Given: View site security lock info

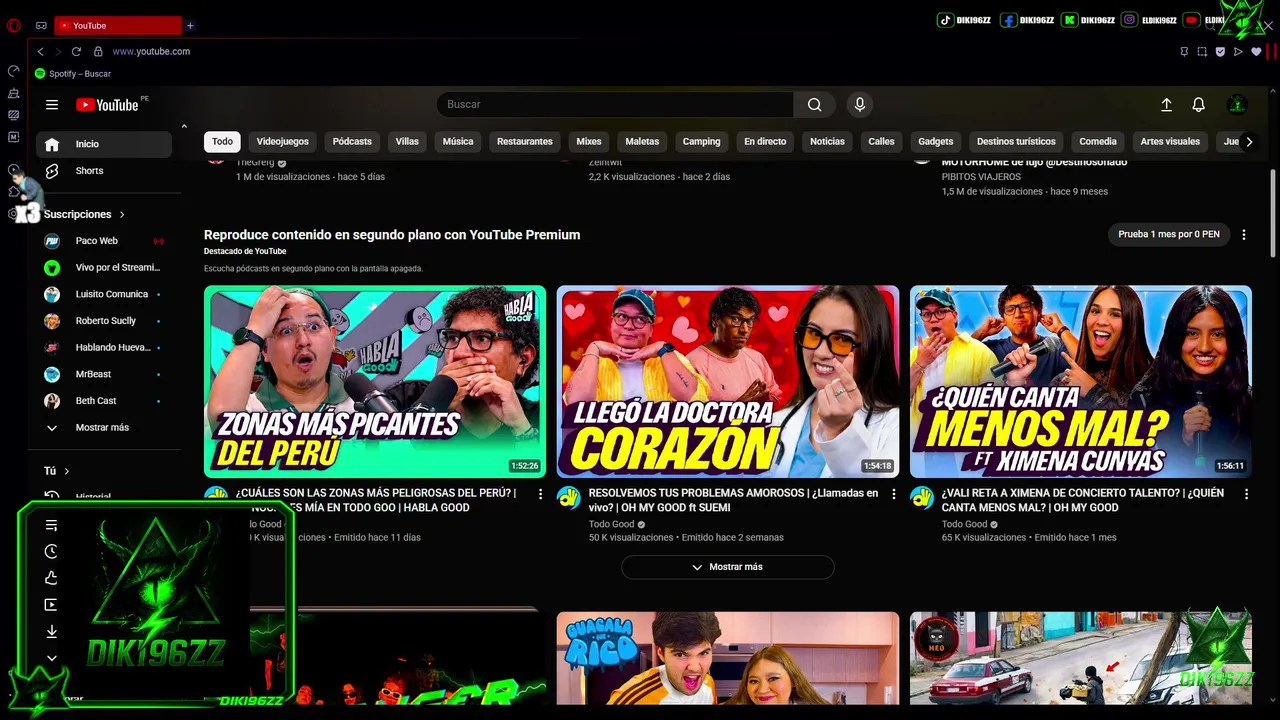Looking at the screenshot, I should pyautogui.click(x=98, y=51).
